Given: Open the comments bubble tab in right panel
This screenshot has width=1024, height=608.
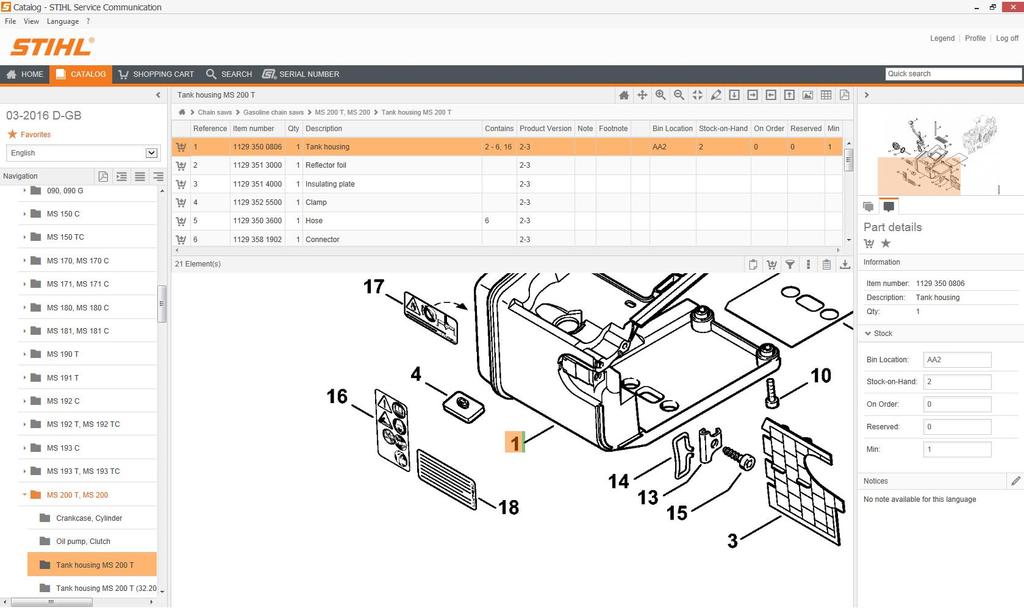Looking at the screenshot, I should click(888, 206).
